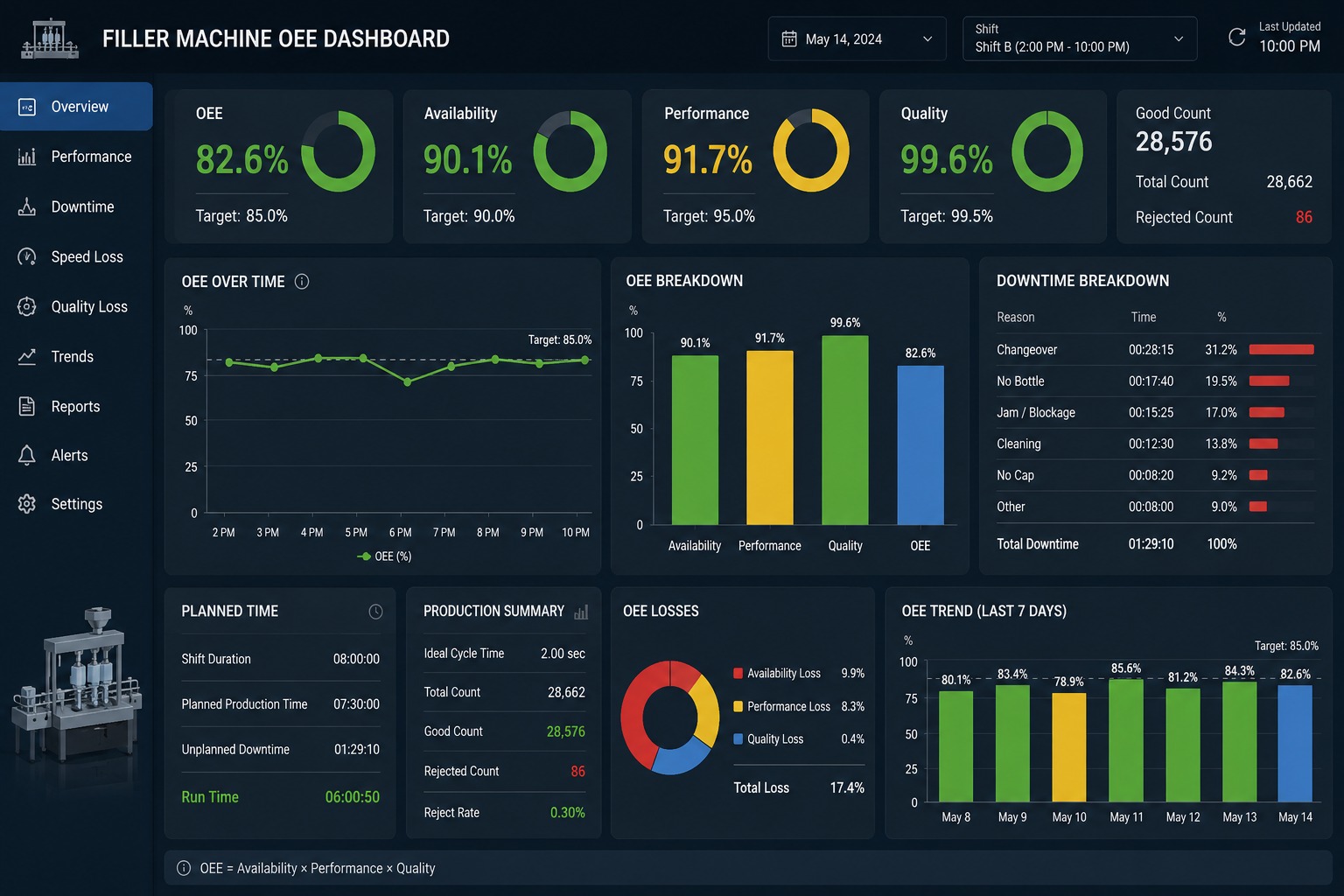This screenshot has height=896, width=1344.
Task: Click the OEE donut gauge
Action: point(338,151)
